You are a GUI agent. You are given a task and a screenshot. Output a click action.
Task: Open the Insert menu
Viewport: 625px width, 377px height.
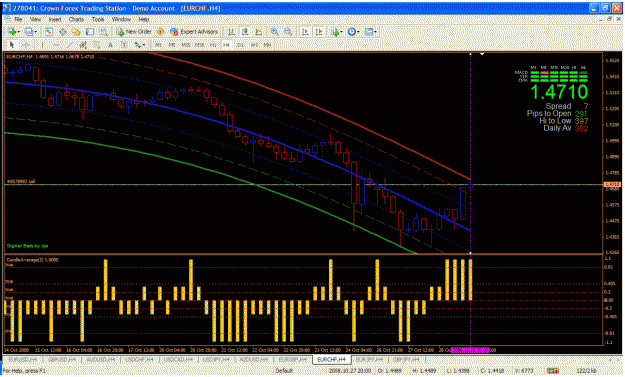coord(55,19)
